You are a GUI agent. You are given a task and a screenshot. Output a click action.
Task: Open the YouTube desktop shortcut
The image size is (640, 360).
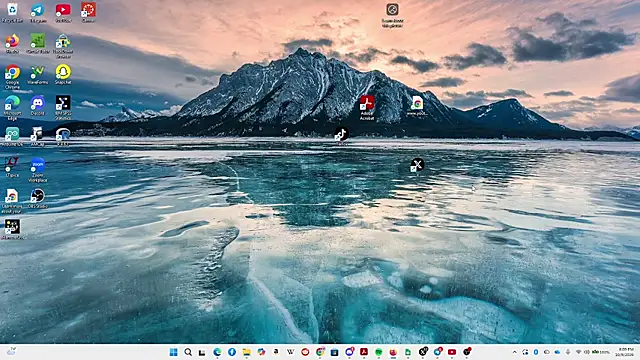63,12
